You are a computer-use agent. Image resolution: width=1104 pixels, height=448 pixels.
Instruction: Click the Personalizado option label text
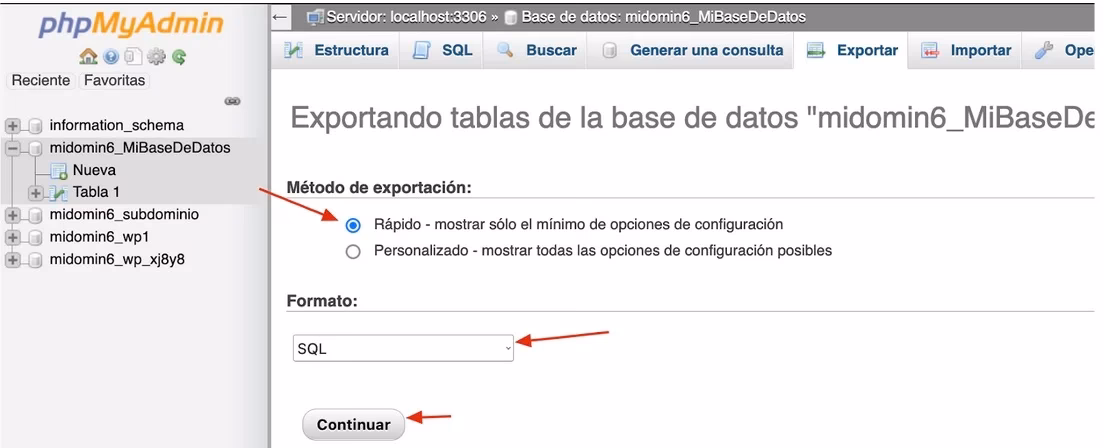pos(603,251)
